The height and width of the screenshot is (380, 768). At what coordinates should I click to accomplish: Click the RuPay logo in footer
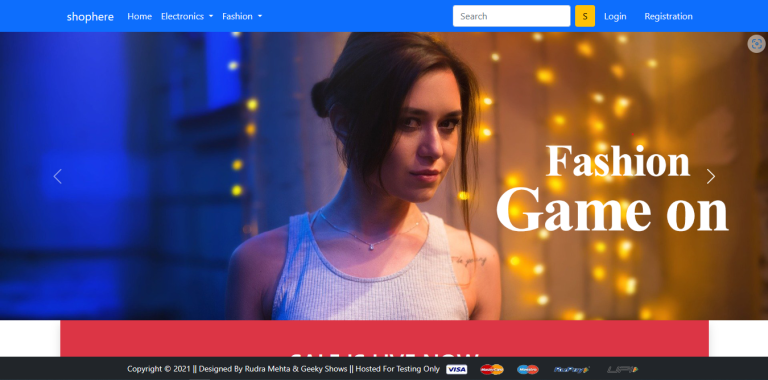coord(572,369)
